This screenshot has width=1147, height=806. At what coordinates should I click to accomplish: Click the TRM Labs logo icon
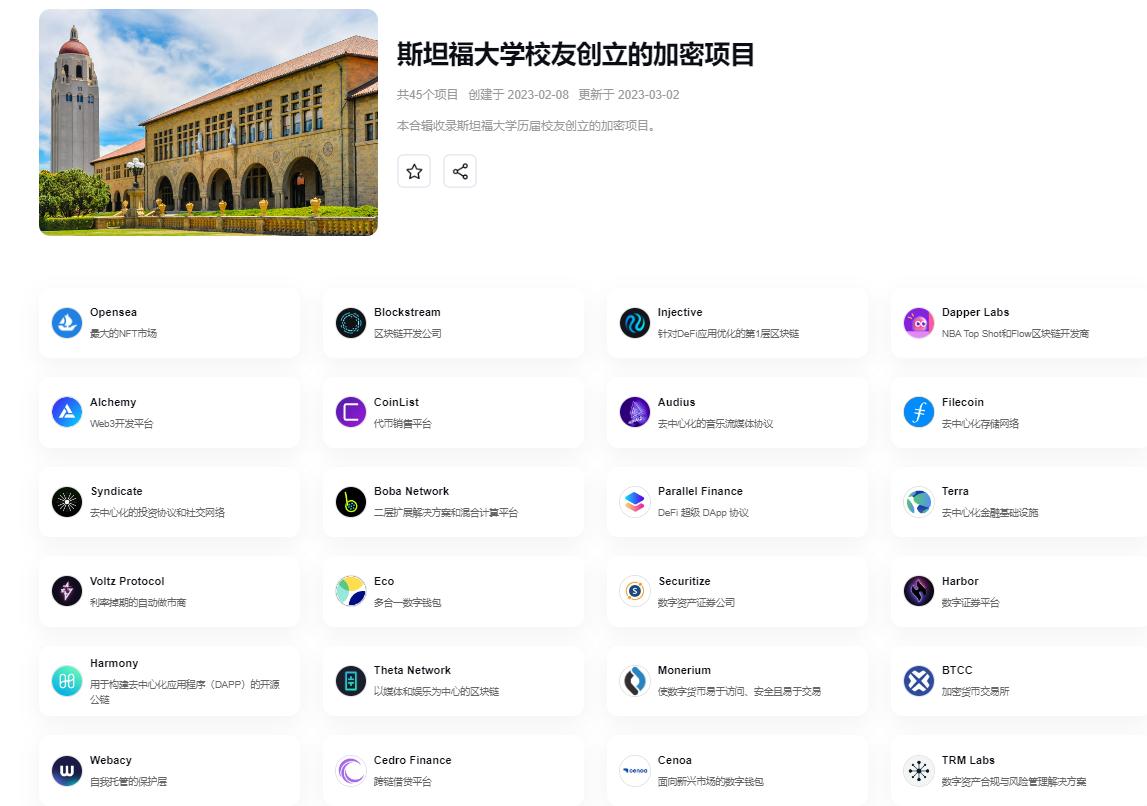tap(918, 771)
